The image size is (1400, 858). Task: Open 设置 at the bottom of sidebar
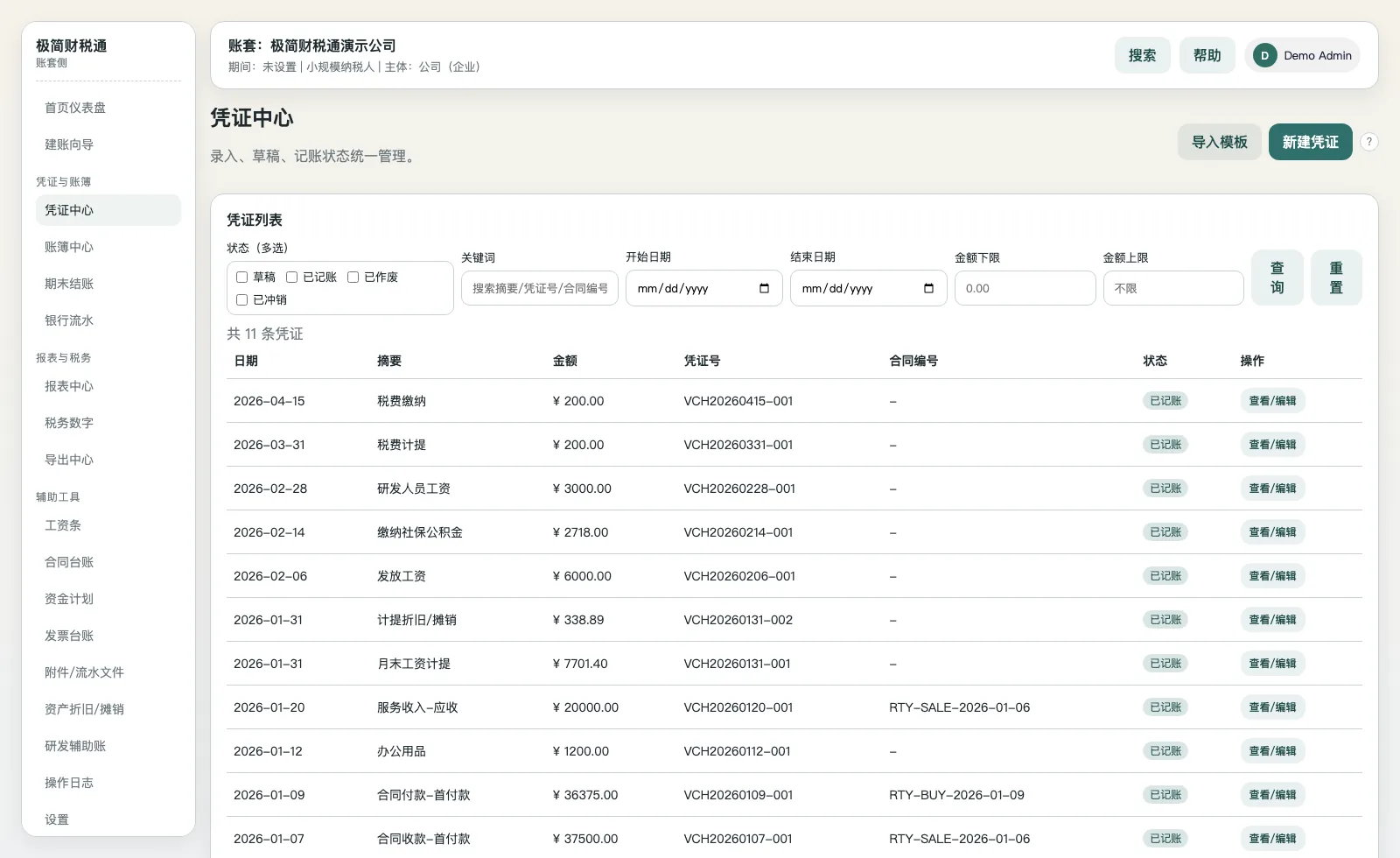56,819
